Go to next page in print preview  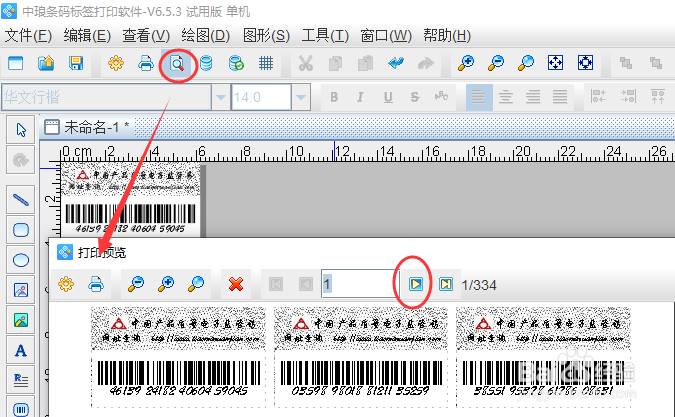tap(415, 284)
